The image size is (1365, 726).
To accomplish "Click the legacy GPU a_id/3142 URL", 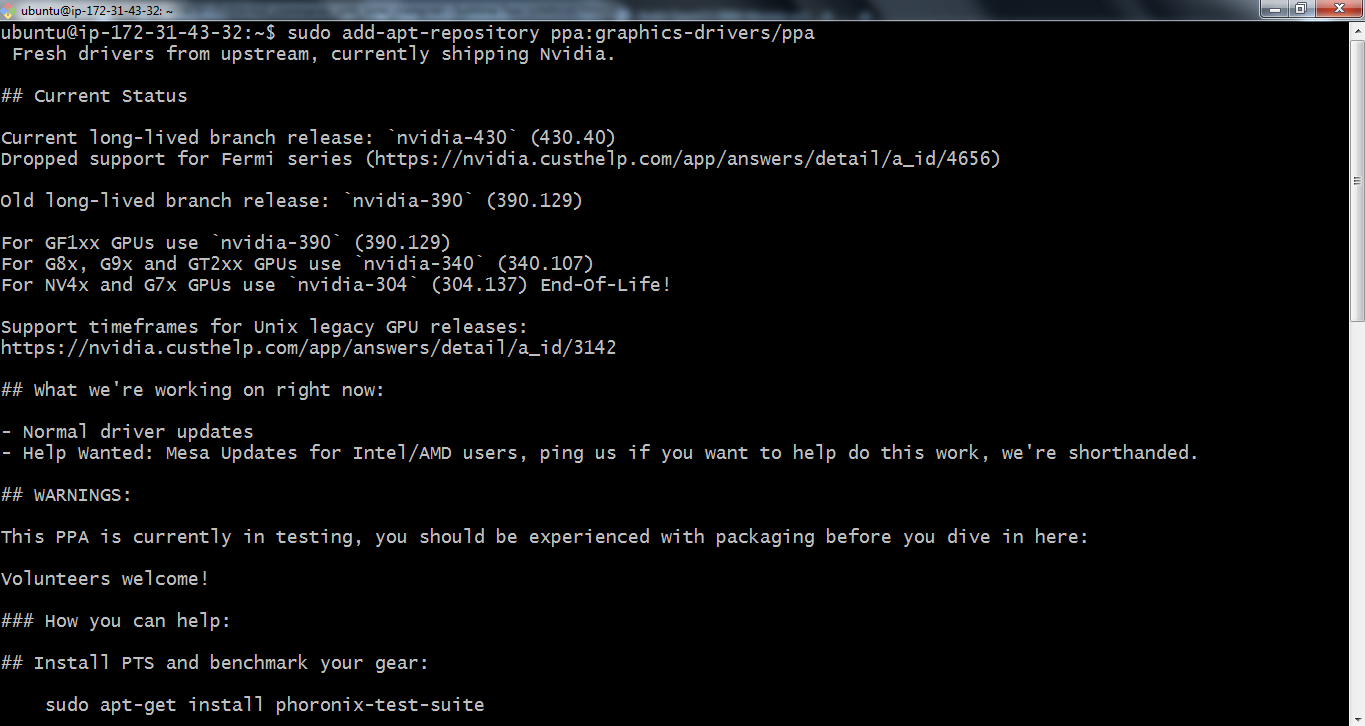I will tap(308, 348).
